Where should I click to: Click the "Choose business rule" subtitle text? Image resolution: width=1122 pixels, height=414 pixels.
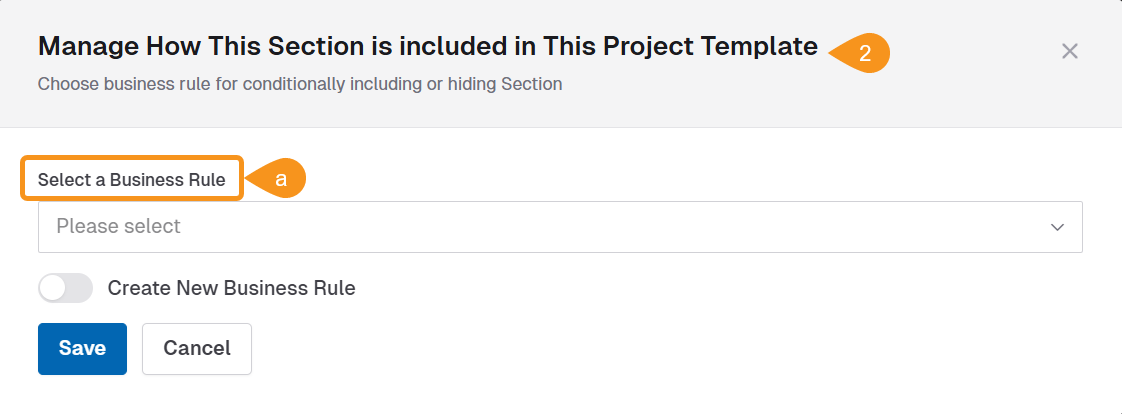point(299,84)
